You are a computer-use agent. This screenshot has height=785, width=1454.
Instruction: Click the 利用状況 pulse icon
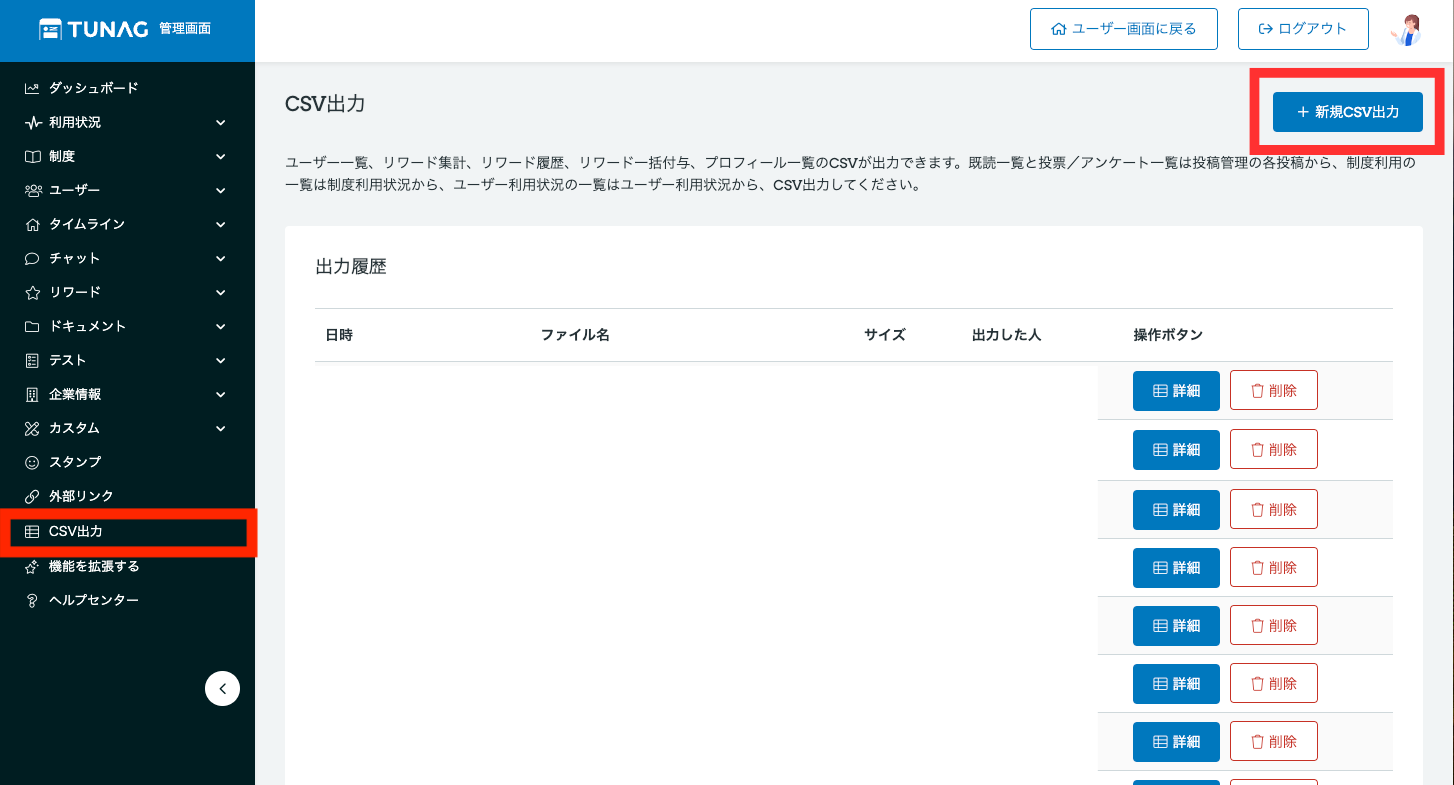coord(32,122)
